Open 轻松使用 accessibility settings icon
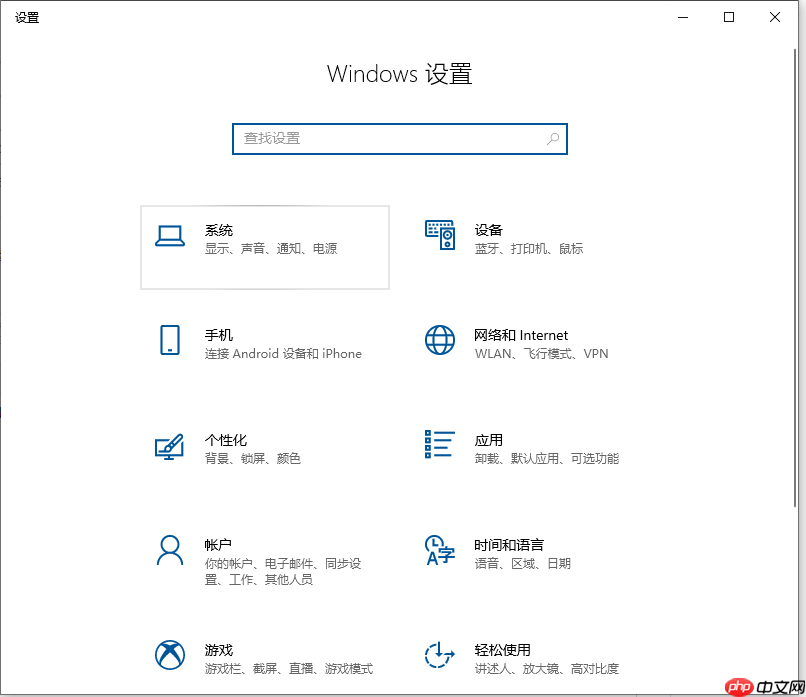The height and width of the screenshot is (697, 806). point(440,656)
